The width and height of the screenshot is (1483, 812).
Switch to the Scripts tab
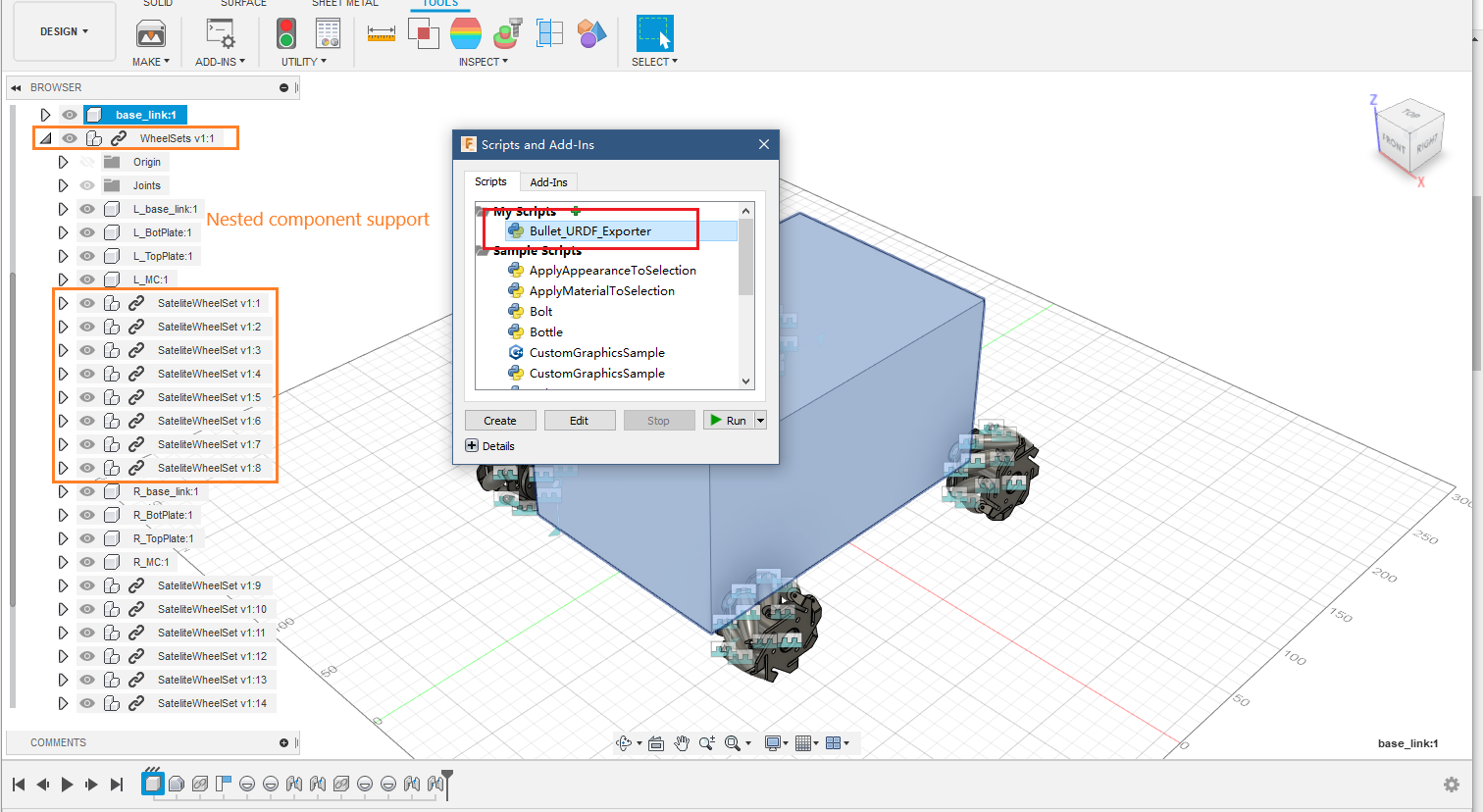(x=491, y=181)
